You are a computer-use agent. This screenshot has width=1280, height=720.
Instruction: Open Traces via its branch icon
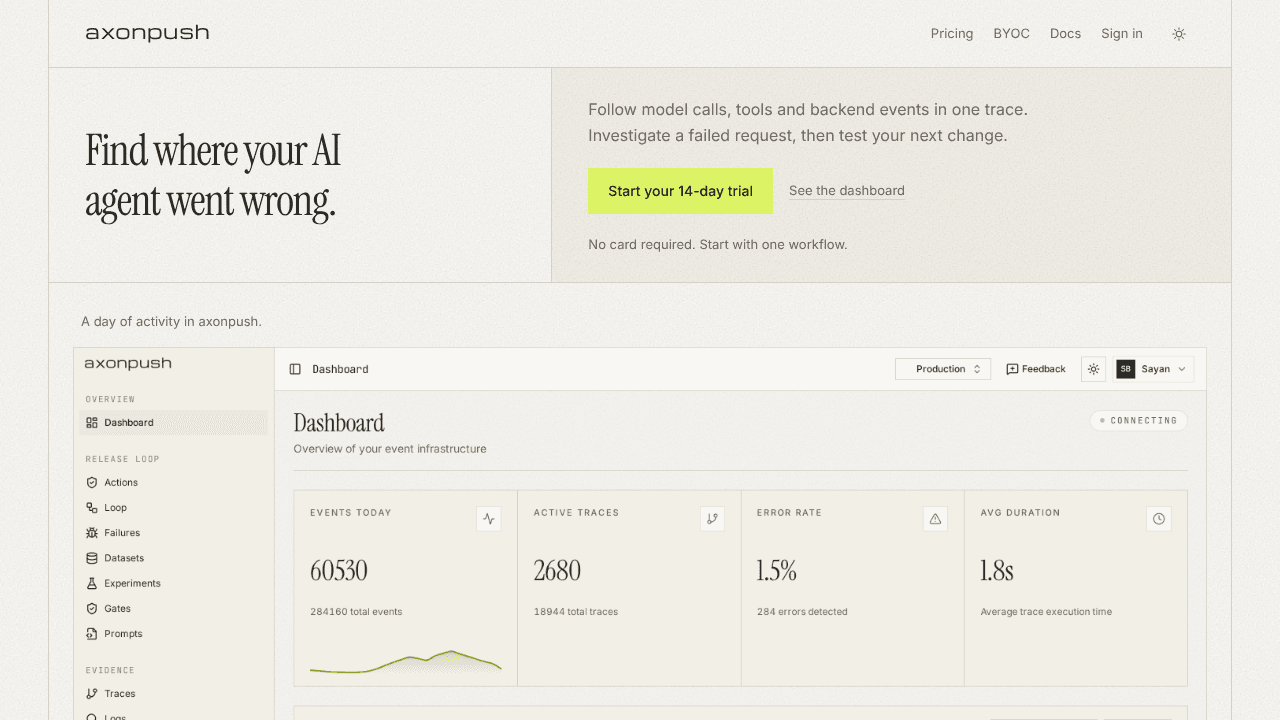coord(92,693)
